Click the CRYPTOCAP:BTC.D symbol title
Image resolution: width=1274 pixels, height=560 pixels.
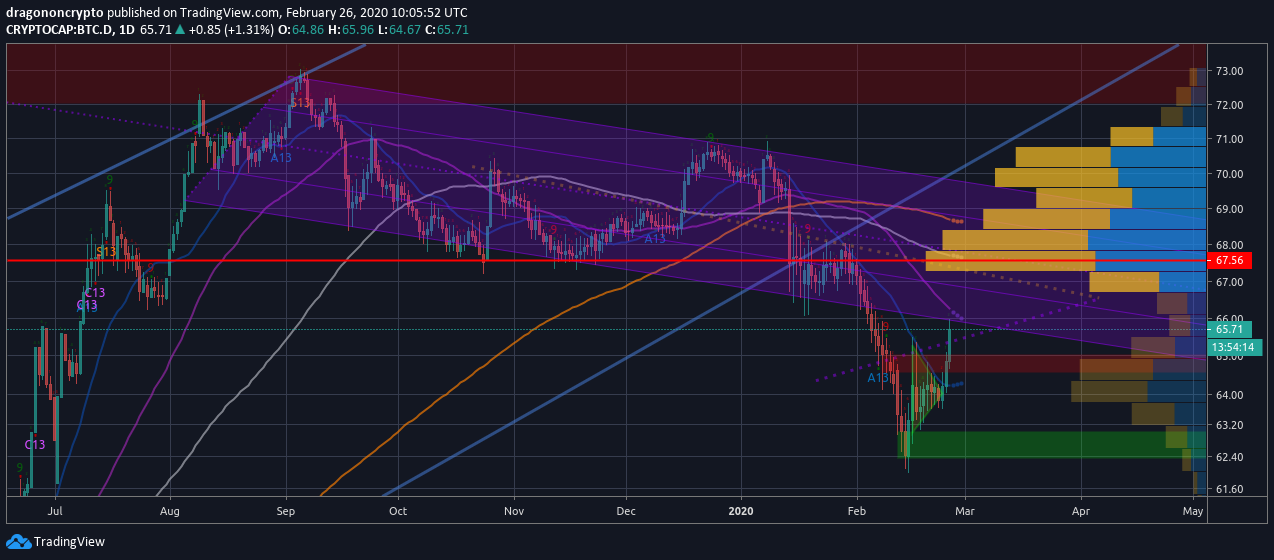[x=58, y=30]
